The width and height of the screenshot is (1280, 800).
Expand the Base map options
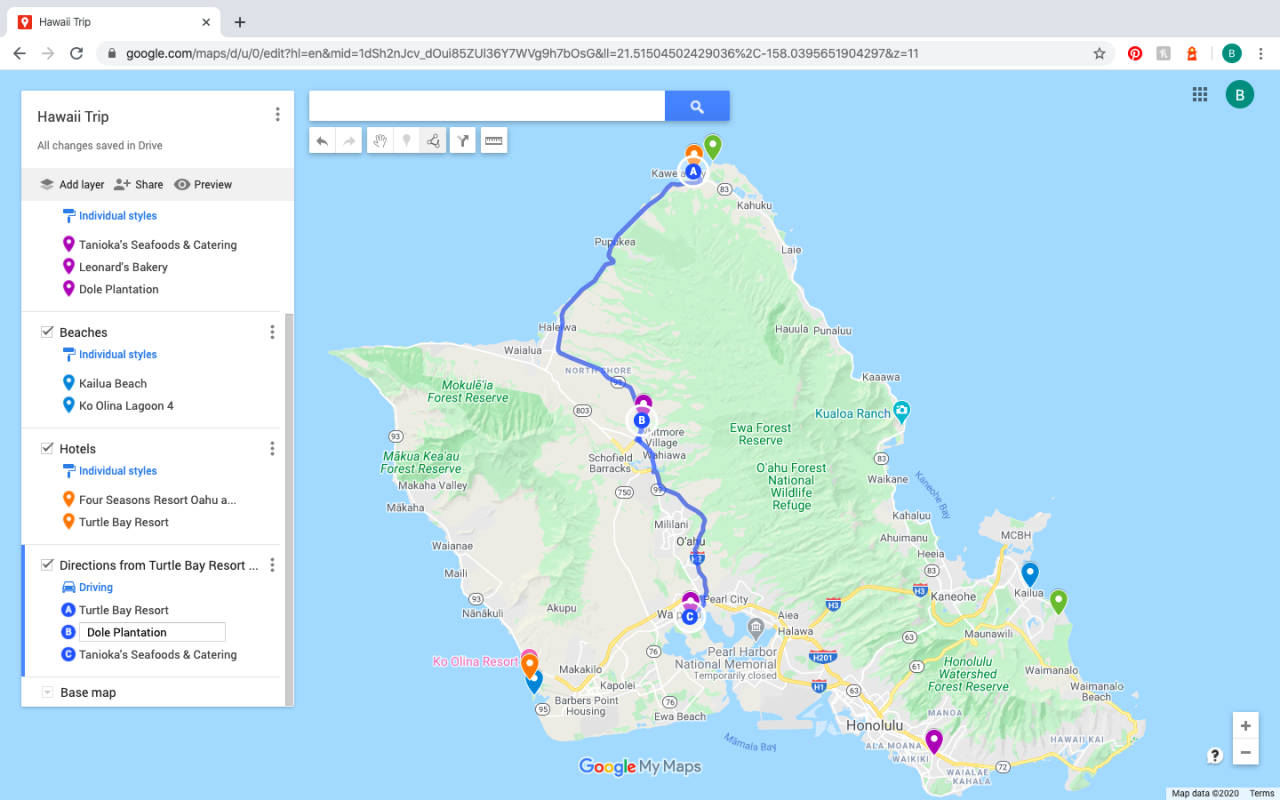47,692
